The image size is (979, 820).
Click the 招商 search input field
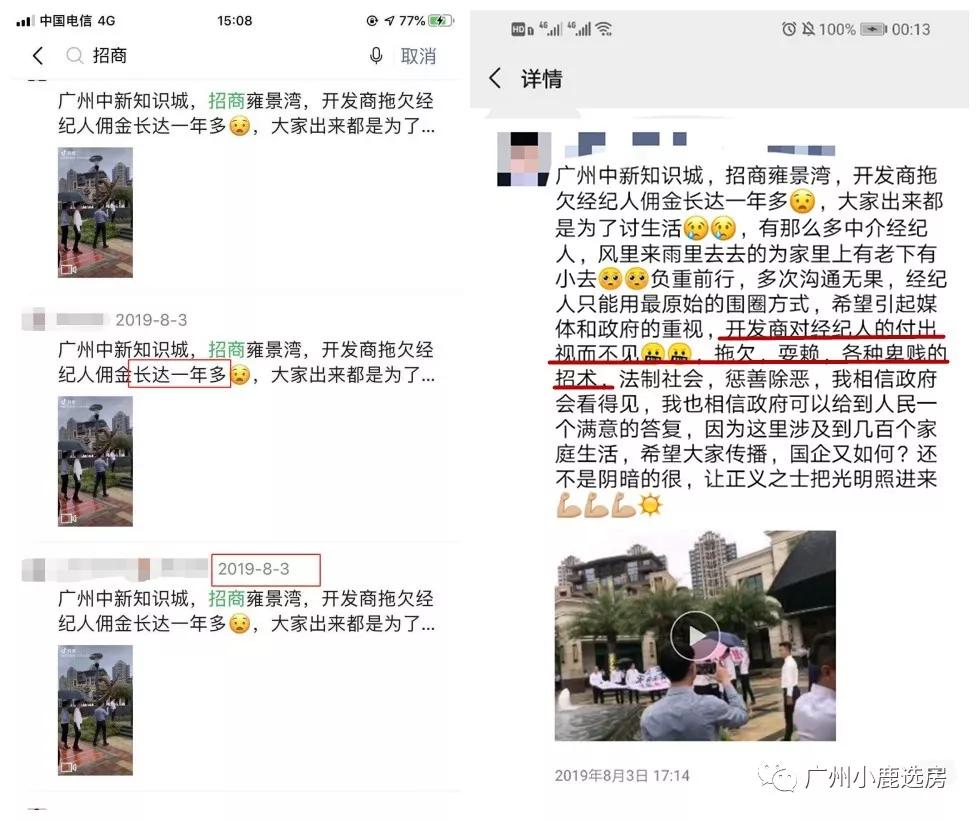(212, 56)
